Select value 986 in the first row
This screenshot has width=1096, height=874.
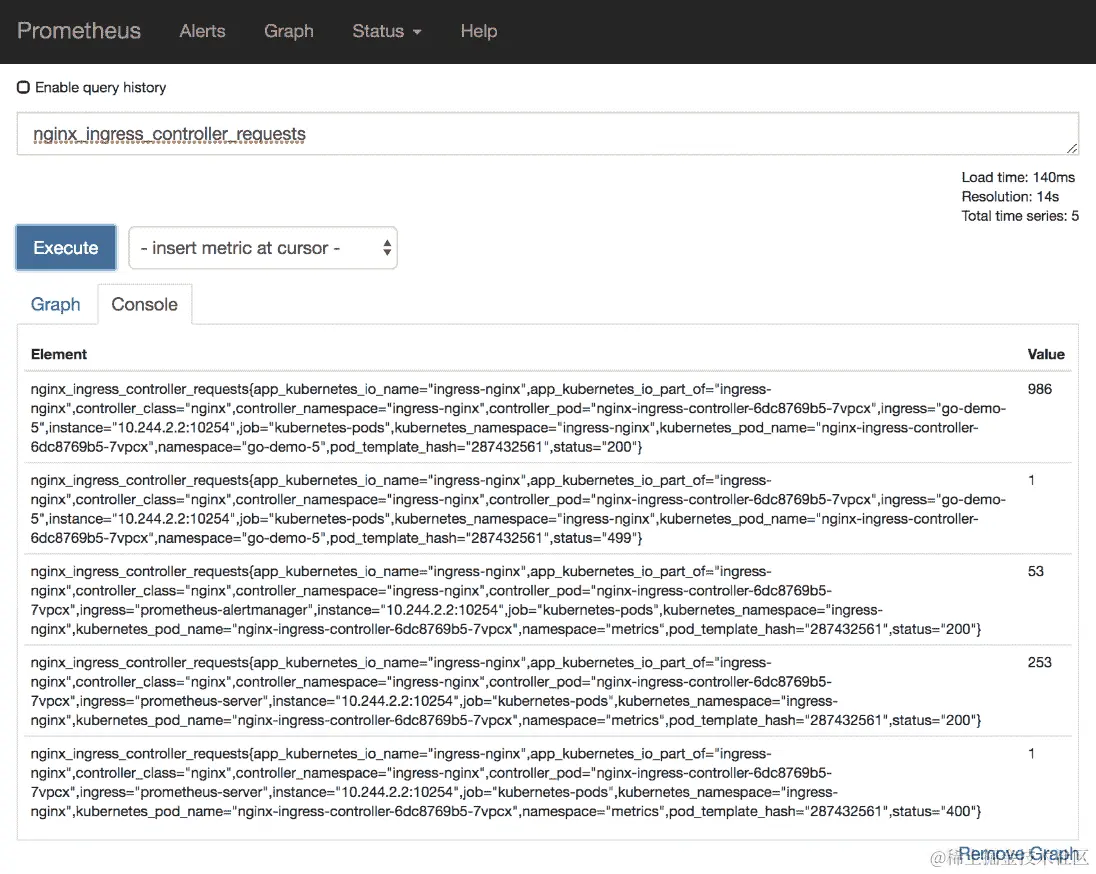click(x=1039, y=389)
